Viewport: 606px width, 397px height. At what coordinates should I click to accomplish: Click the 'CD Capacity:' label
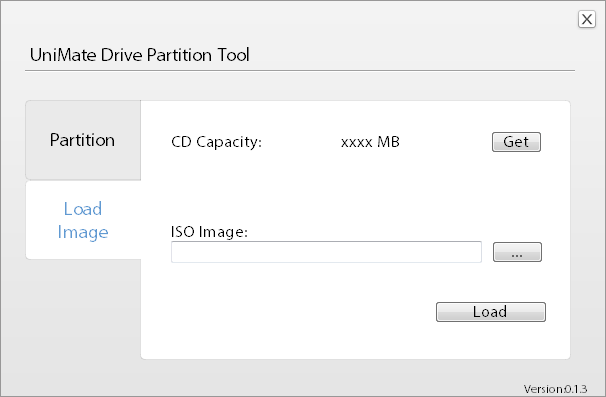216,142
